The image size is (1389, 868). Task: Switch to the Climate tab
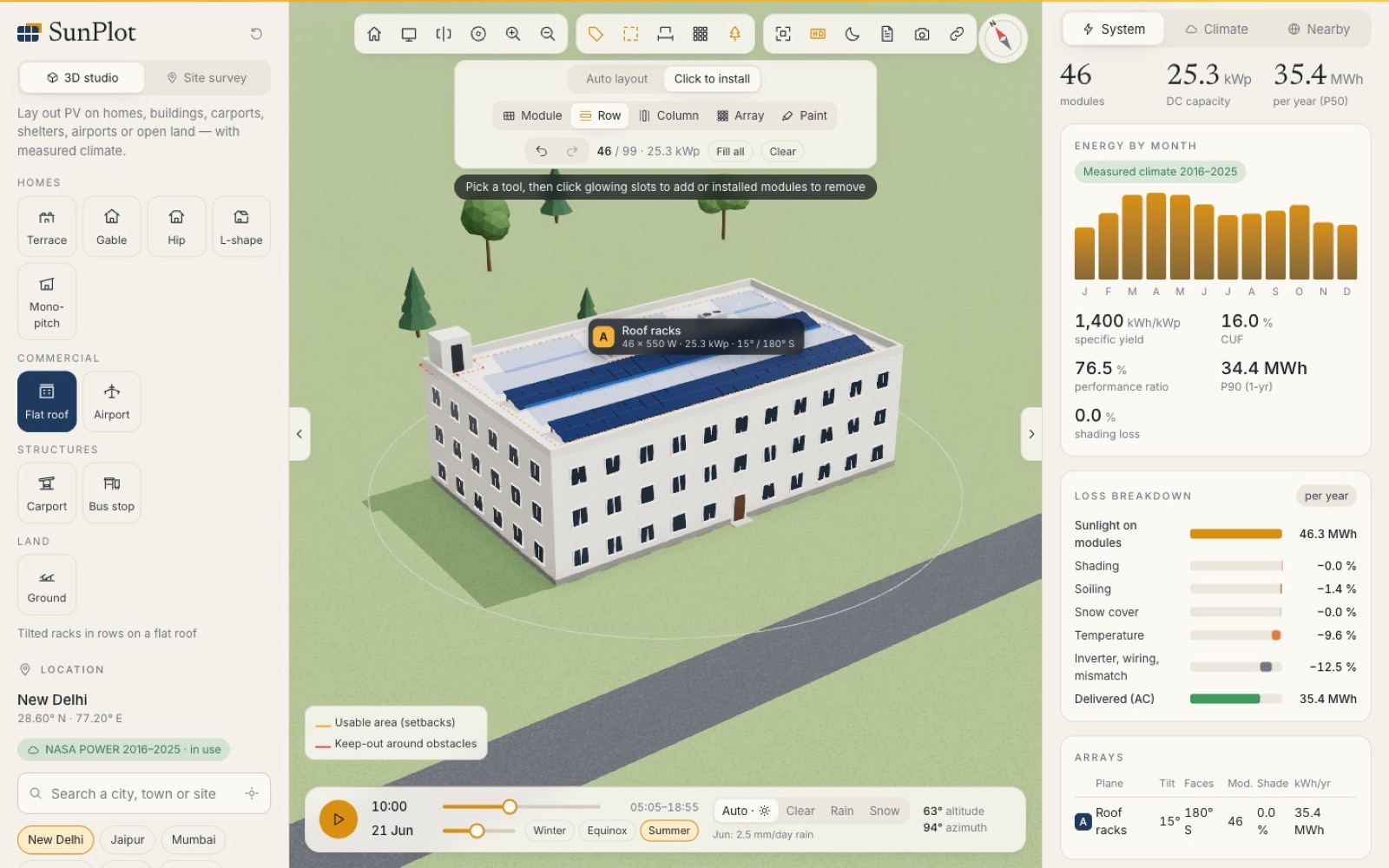(x=1216, y=30)
